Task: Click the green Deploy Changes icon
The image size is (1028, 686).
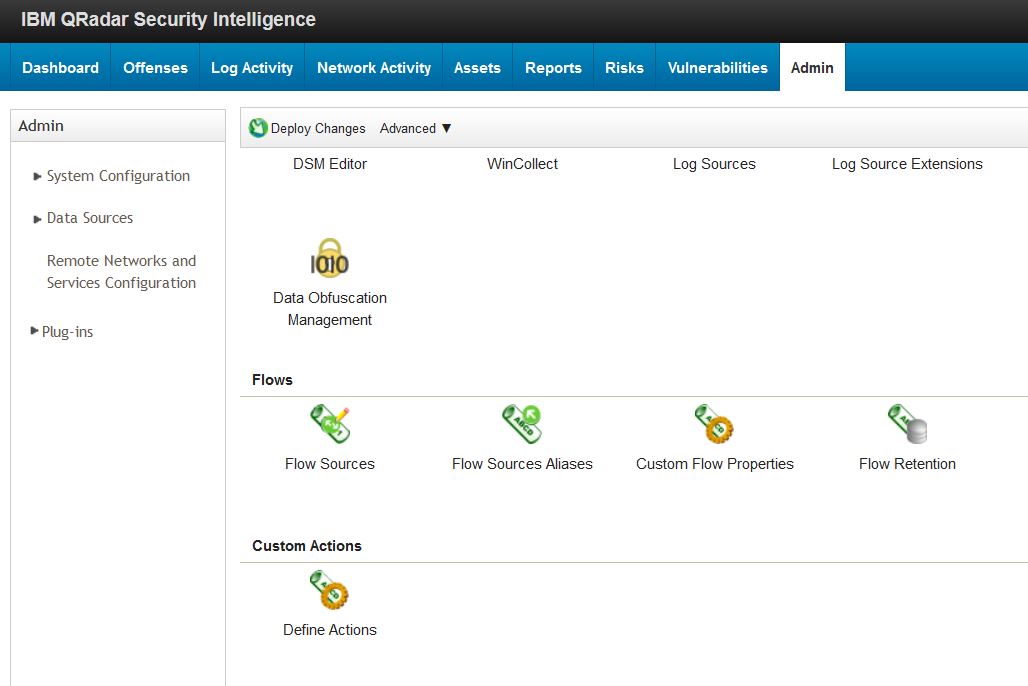Action: point(258,128)
